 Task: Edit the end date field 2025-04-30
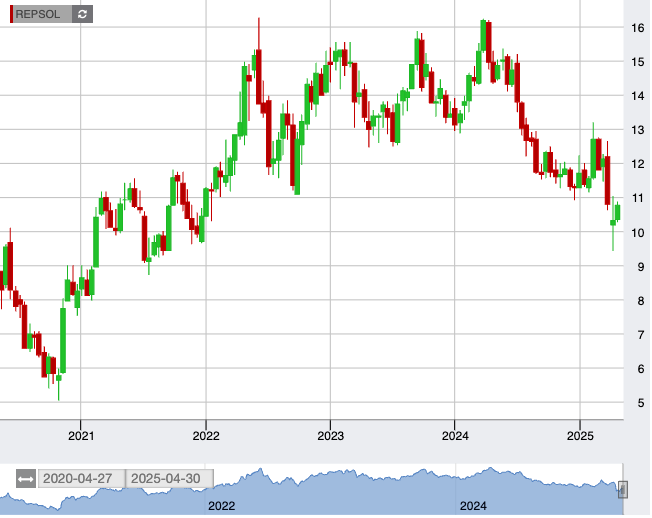170,479
